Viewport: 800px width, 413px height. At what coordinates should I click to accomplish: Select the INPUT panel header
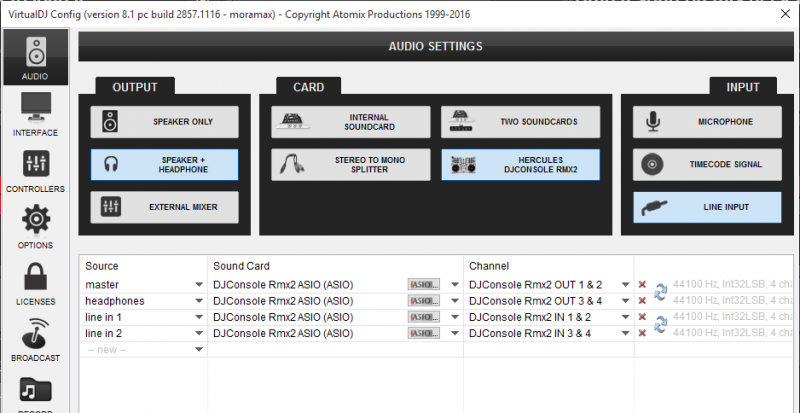[743, 87]
